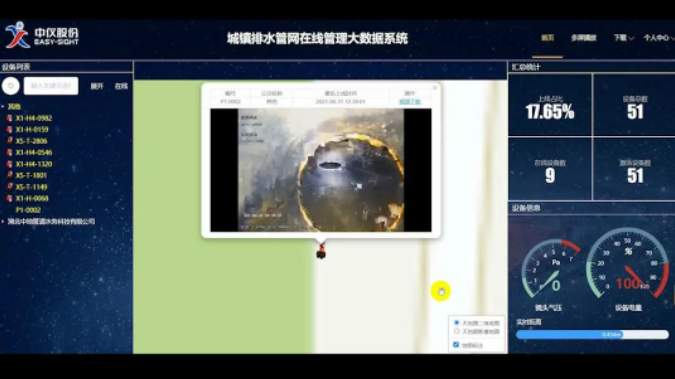Click the blue download link in popup
The width and height of the screenshot is (675, 379).
click(x=409, y=102)
